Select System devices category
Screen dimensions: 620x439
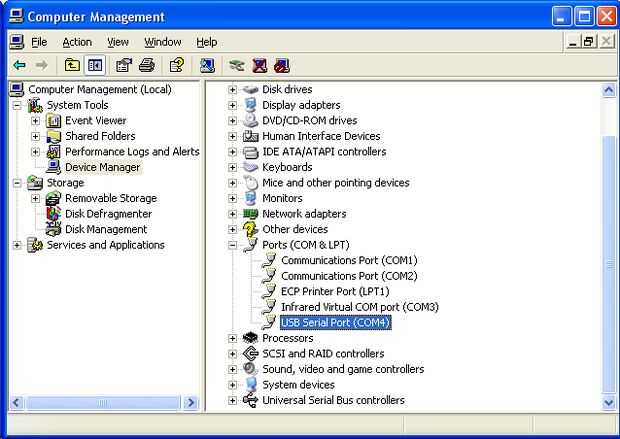tap(298, 385)
